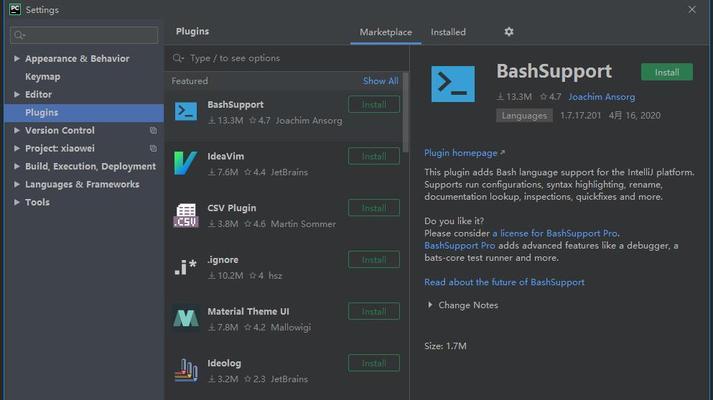Click the large BashSupport logo in details
The height and width of the screenshot is (400, 713).
[x=453, y=84]
